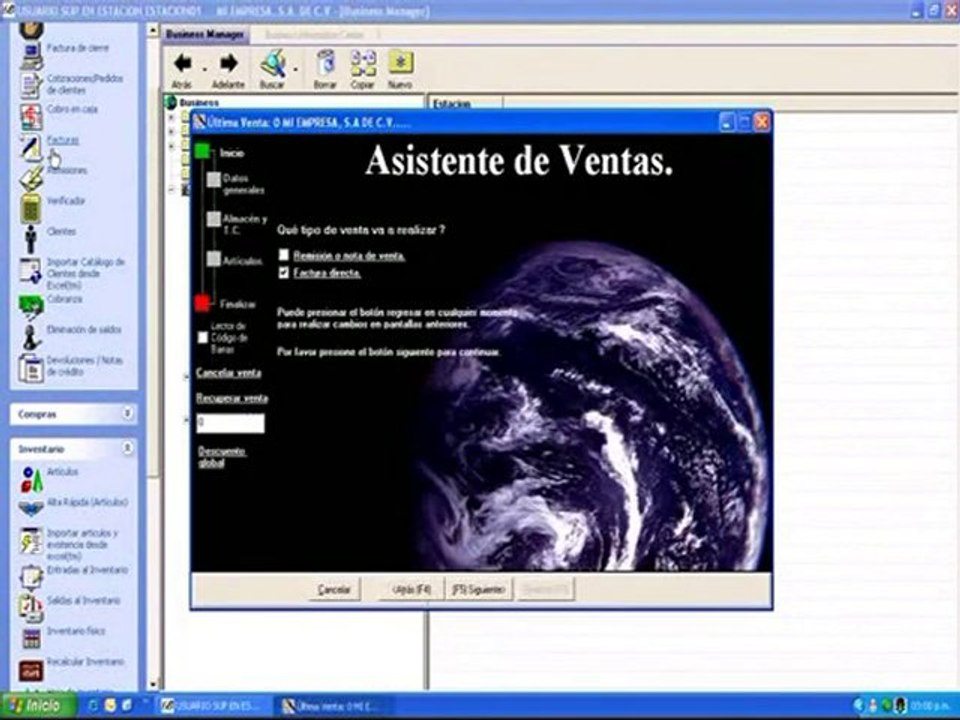Open the Alta Rápida (Artículos) icon
Screen dimensions: 960x720
tap(31, 508)
